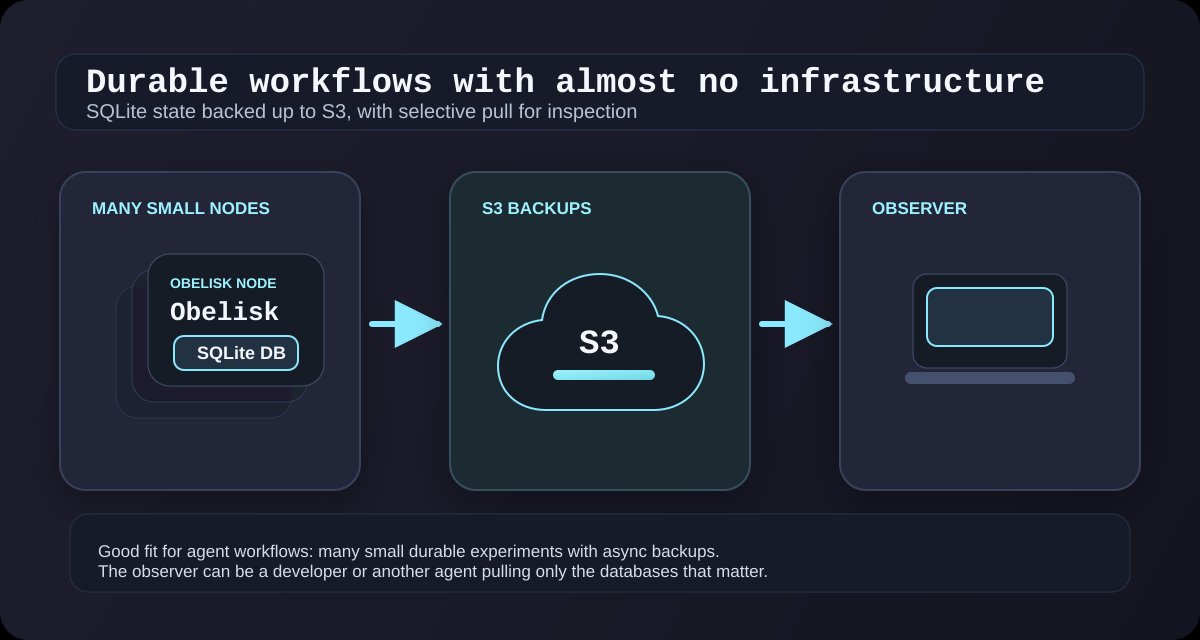Click the 'Obelisk' node name text

point(224,312)
